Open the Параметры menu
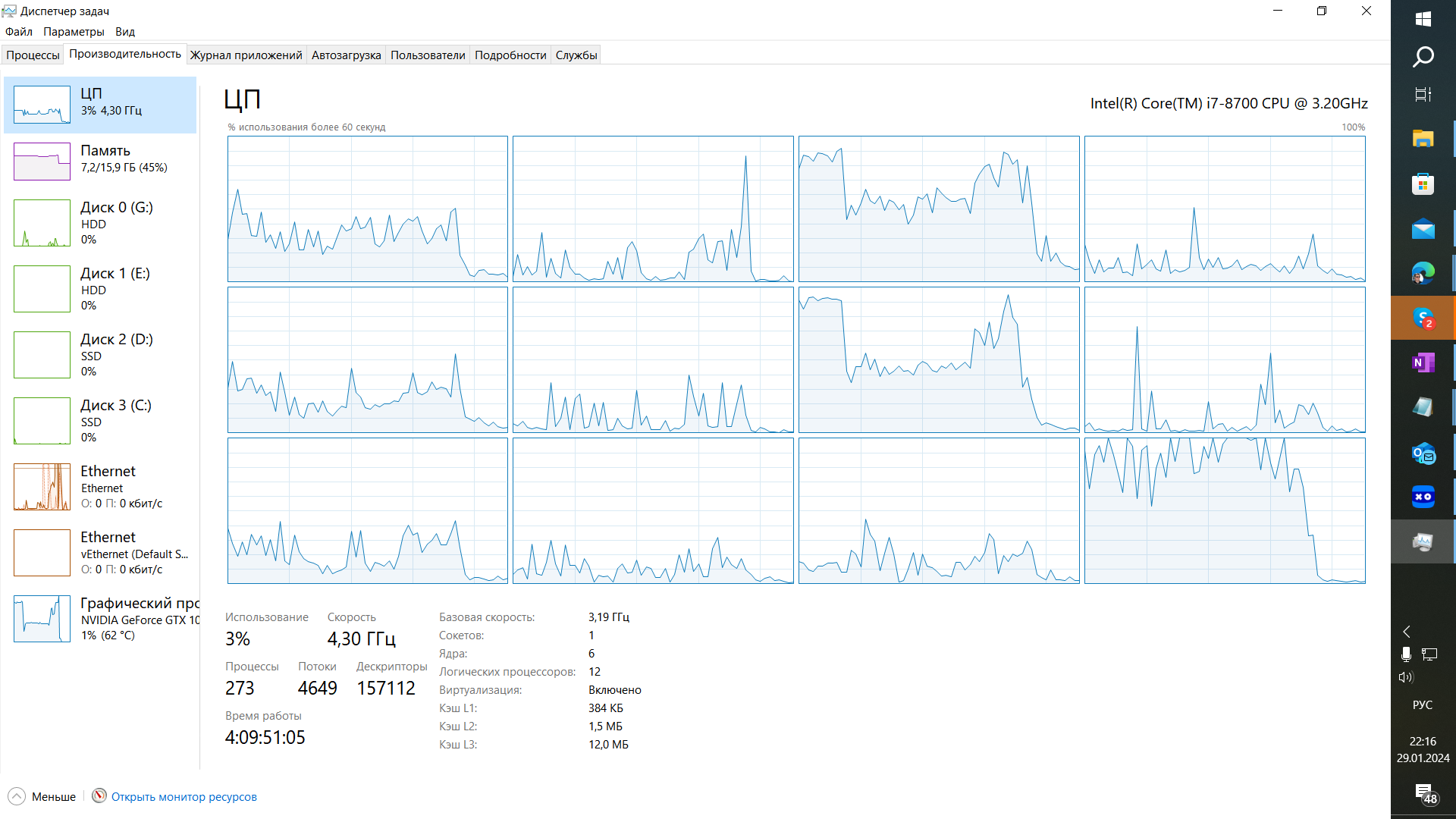 coord(74,32)
